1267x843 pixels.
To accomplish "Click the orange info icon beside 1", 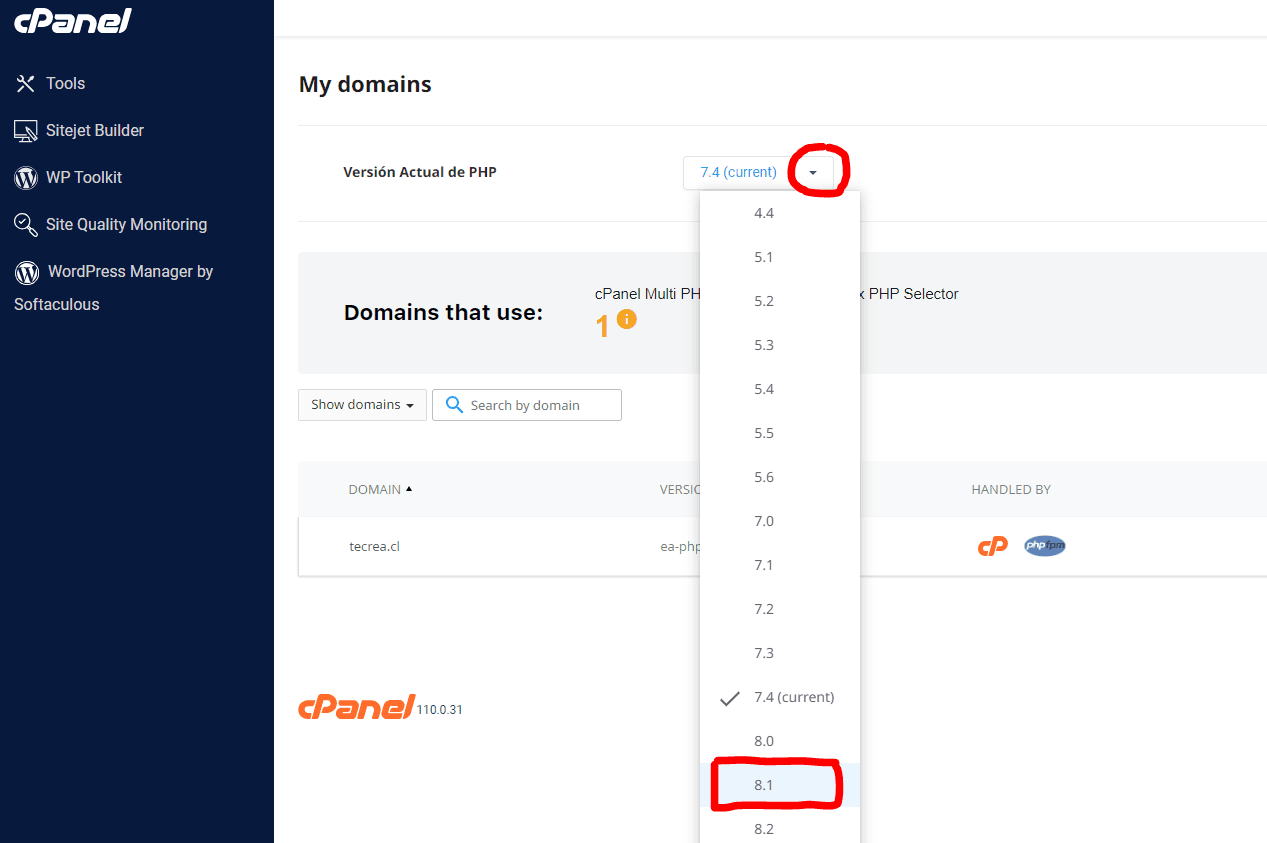I will pos(627,319).
